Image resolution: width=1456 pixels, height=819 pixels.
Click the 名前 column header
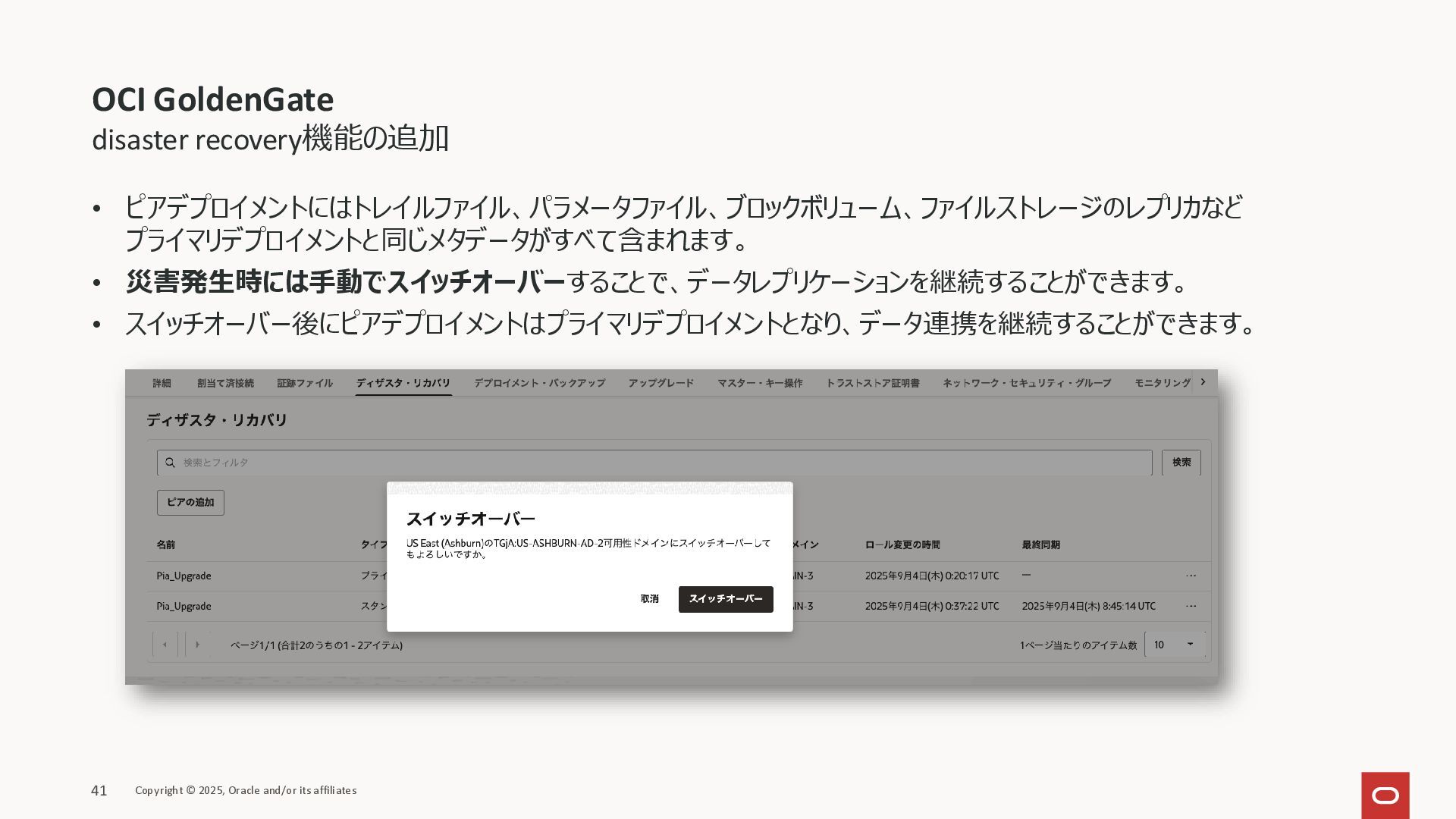(166, 544)
